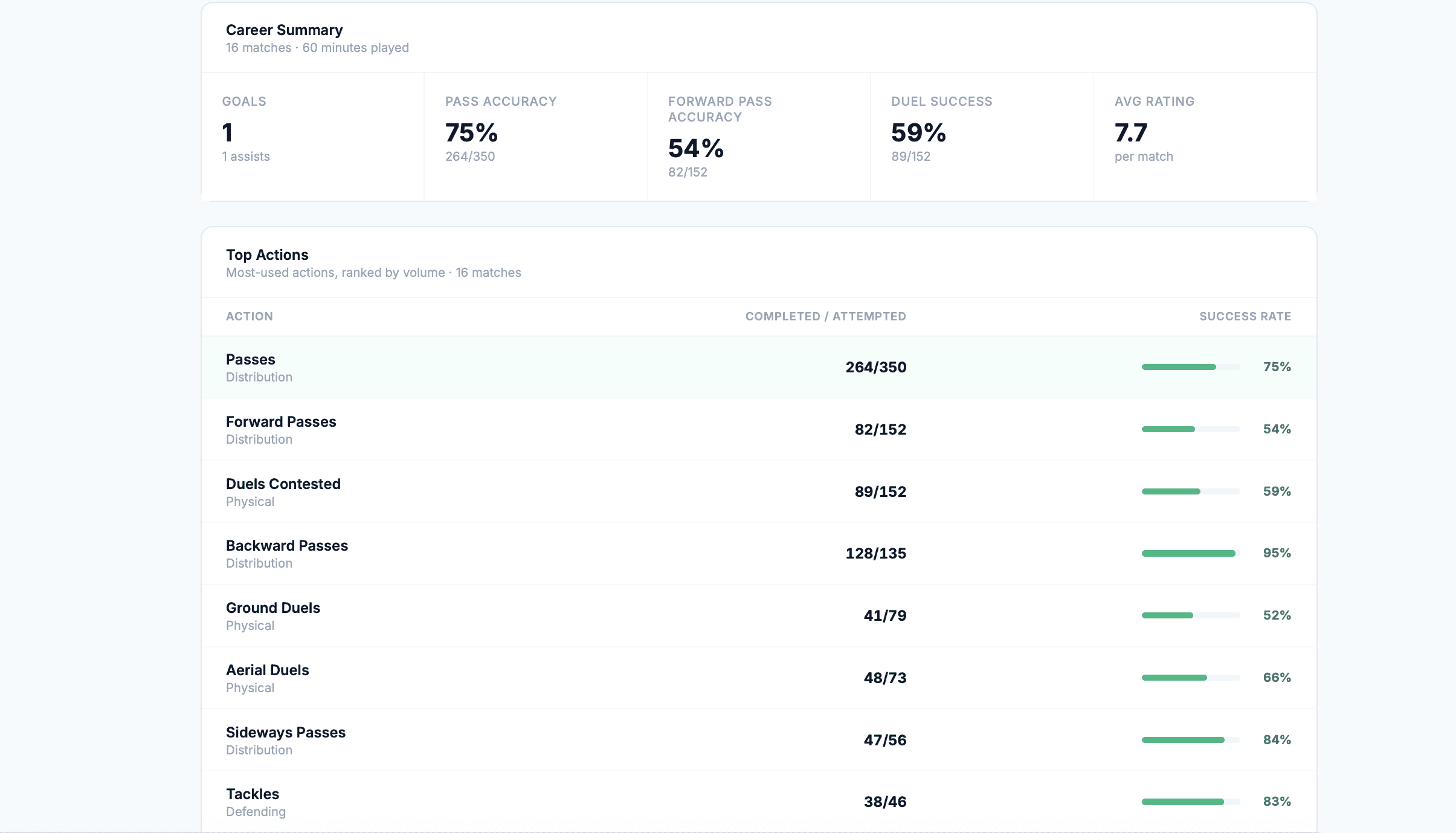Click the Goals value 1
This screenshot has width=1456, height=833.
(x=227, y=132)
